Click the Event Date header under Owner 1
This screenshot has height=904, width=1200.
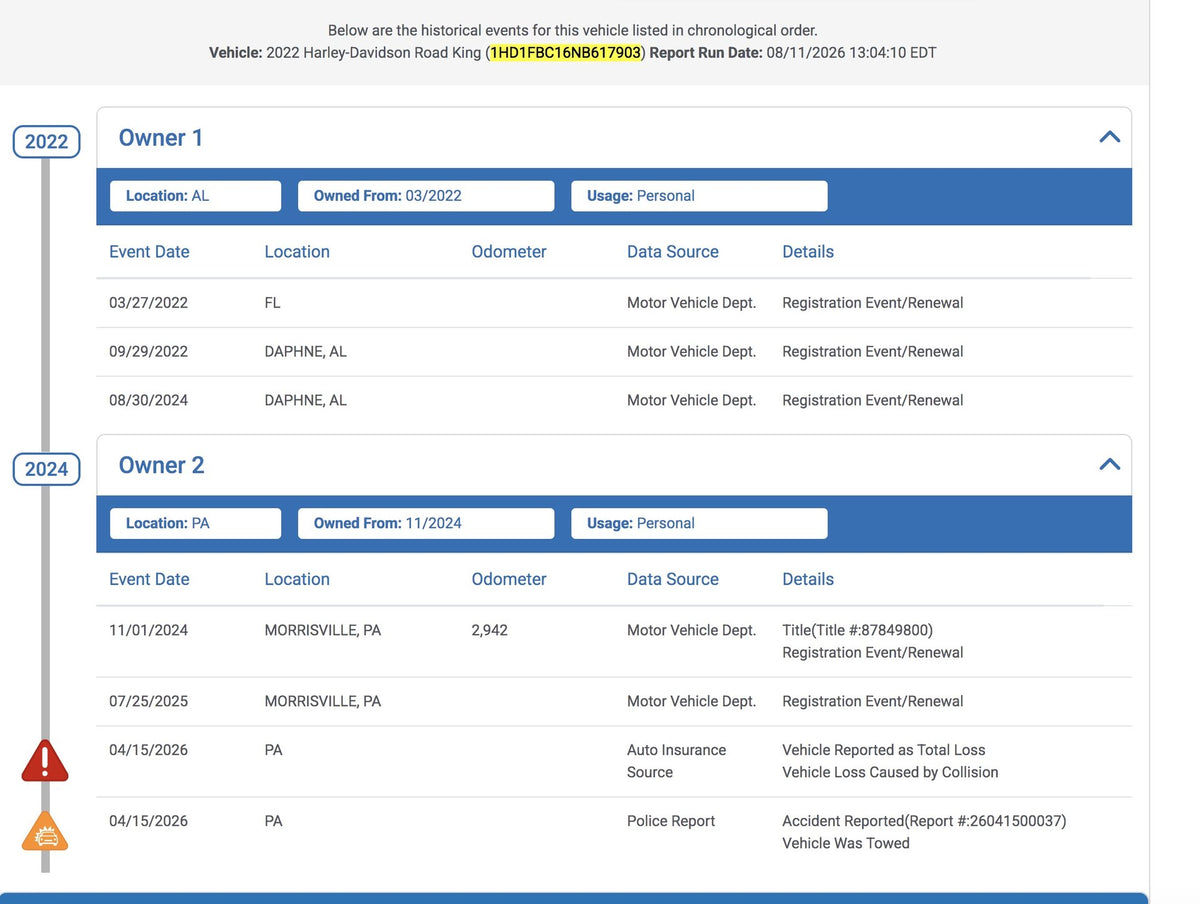(149, 252)
